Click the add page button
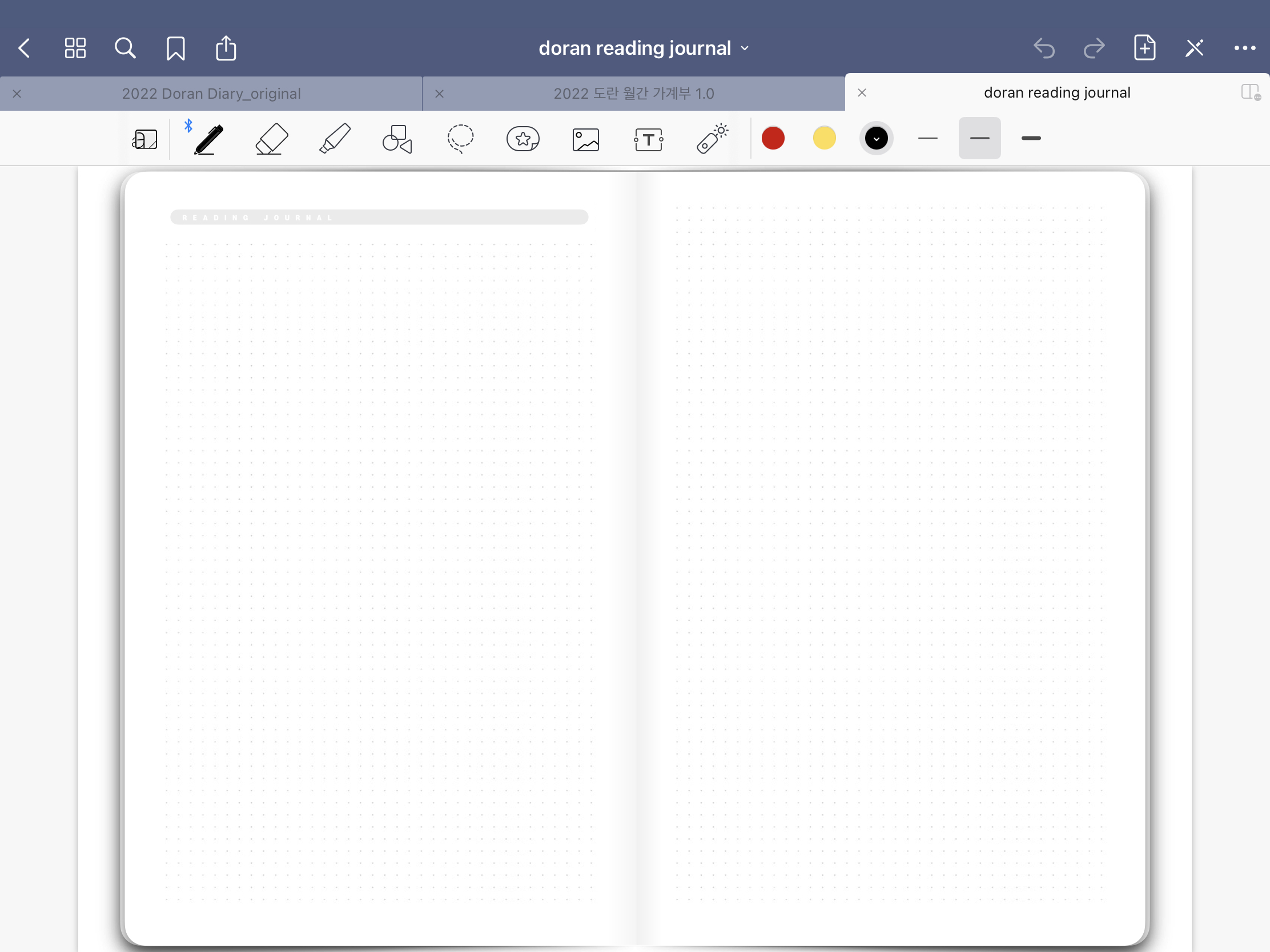This screenshot has height=952, width=1270. point(1144,48)
